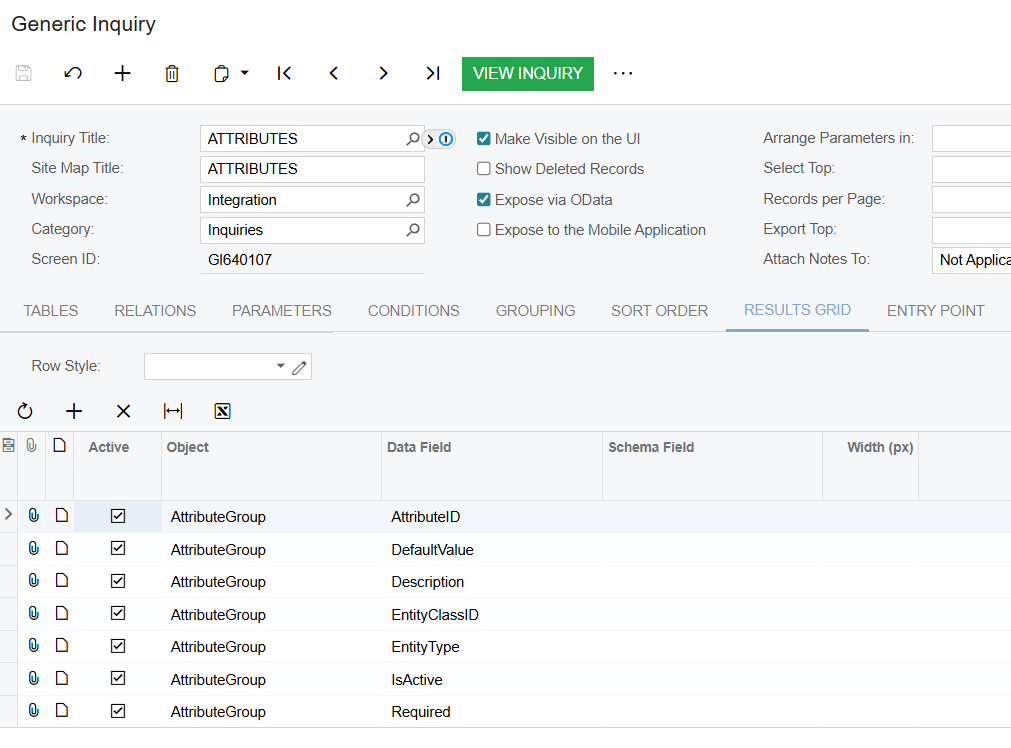1011x748 pixels.
Task: Enable Show Deleted Records checkbox
Action: (x=484, y=169)
